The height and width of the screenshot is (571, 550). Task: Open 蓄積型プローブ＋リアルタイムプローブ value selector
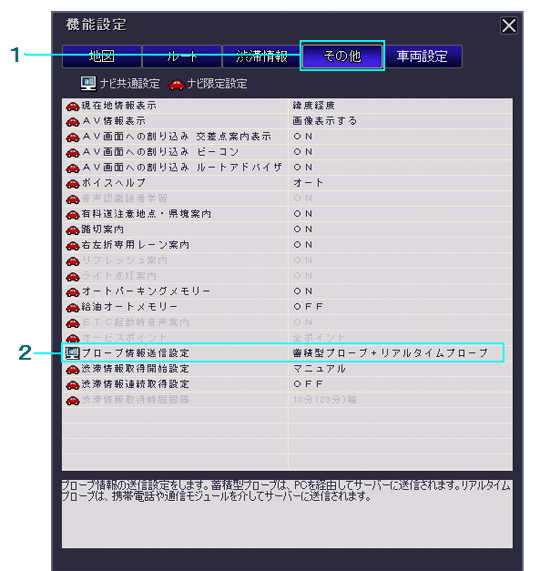[x=390, y=353]
